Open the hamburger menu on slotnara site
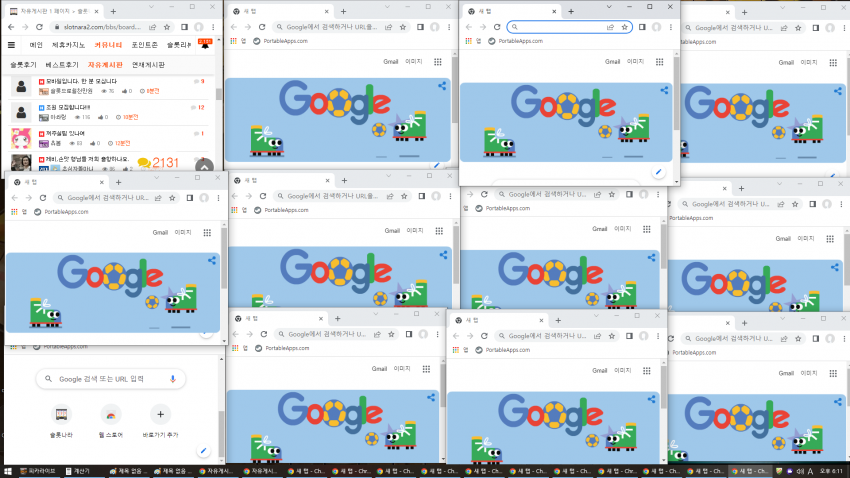 pyautogui.click(x=11, y=45)
